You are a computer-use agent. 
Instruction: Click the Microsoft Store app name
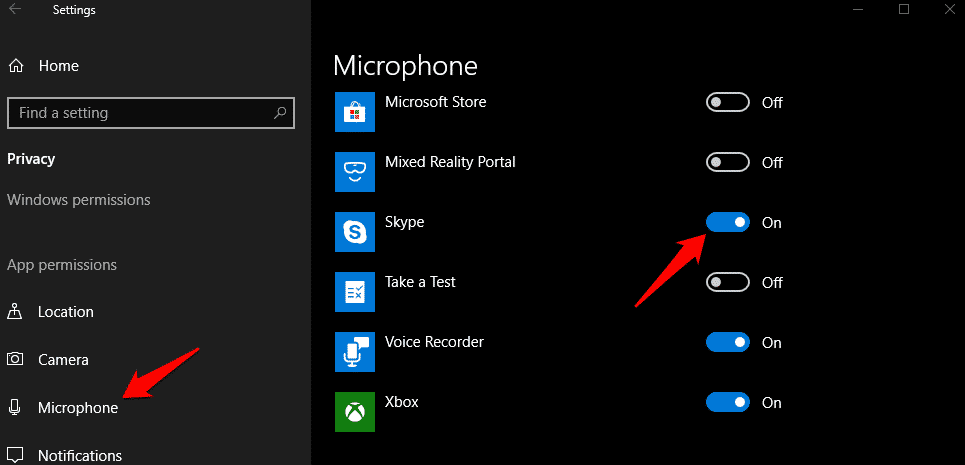pos(436,102)
